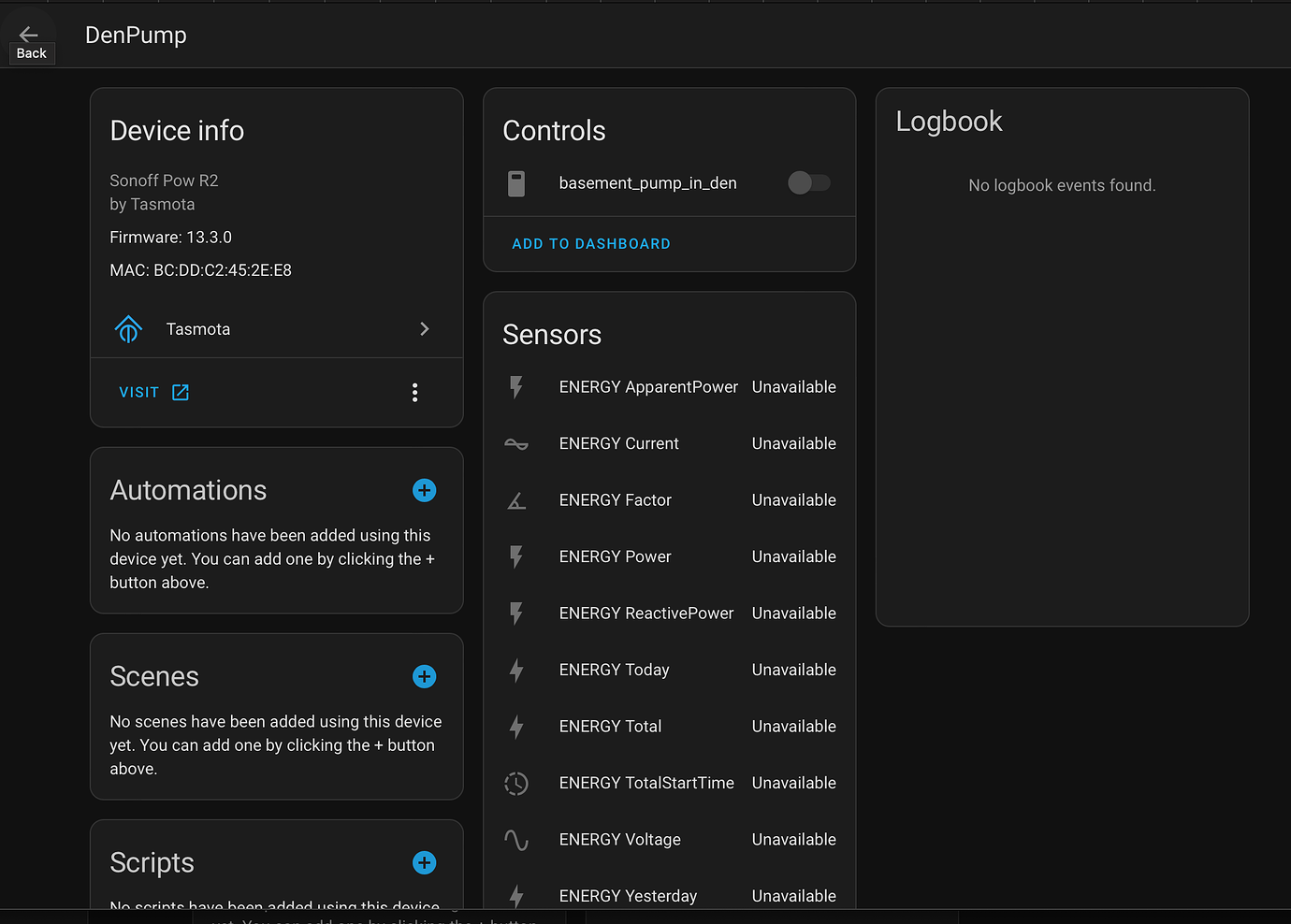This screenshot has width=1291, height=924.
Task: Select the ENERGY Voltage sensor label
Action: [620, 840]
